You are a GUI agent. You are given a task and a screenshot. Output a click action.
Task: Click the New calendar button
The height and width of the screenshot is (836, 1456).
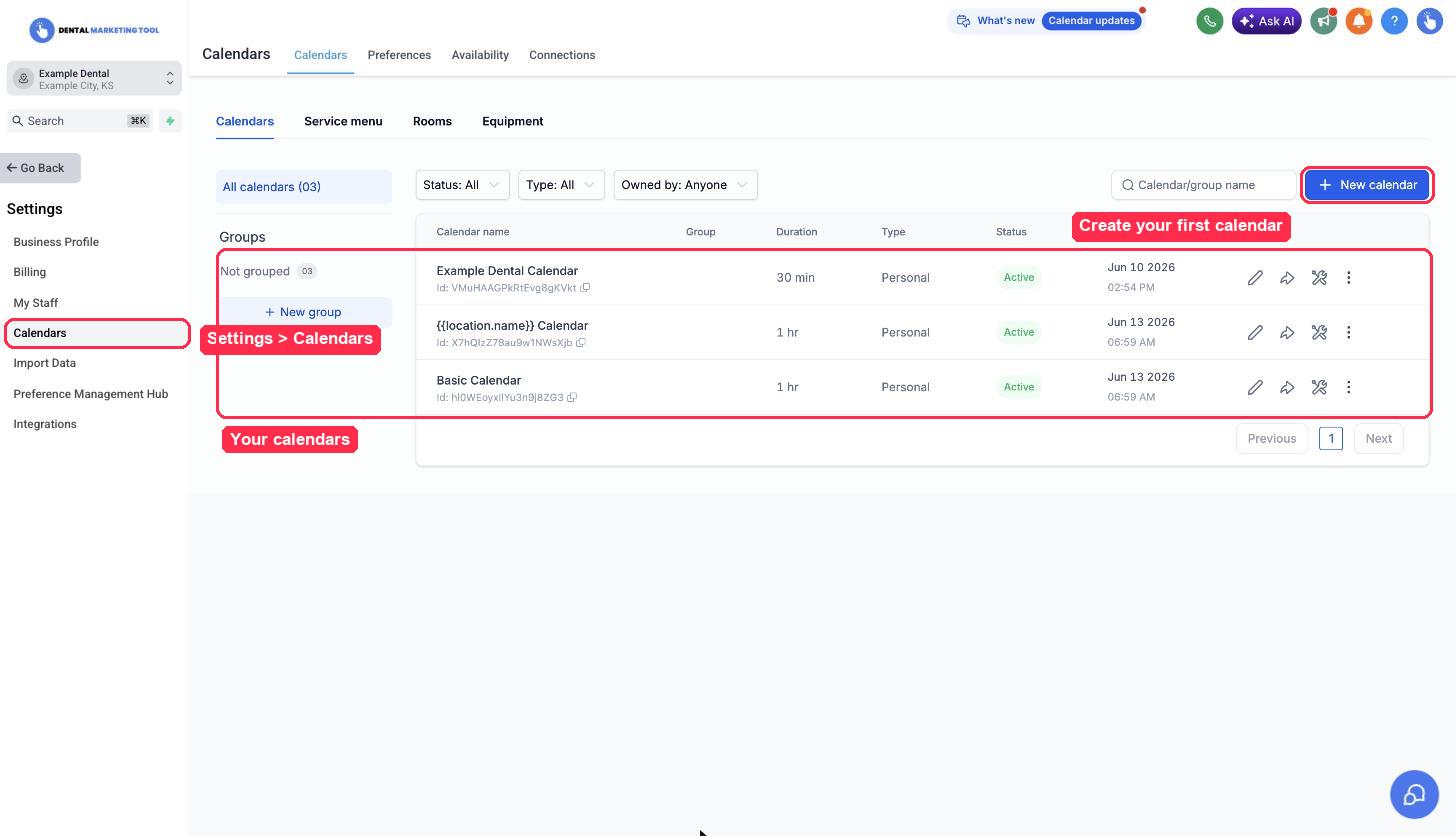tap(1367, 185)
